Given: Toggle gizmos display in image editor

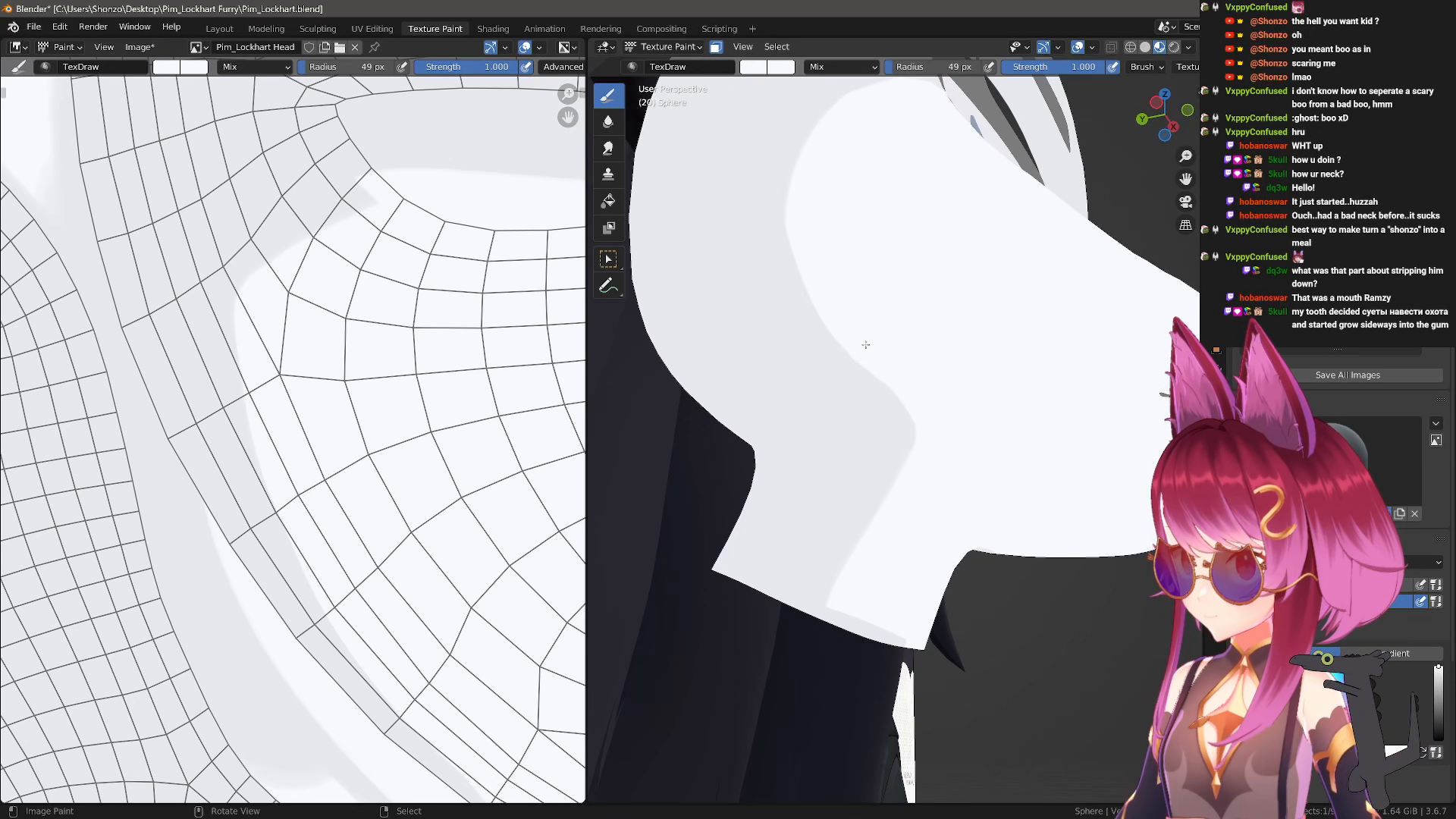Looking at the screenshot, I should (x=491, y=47).
